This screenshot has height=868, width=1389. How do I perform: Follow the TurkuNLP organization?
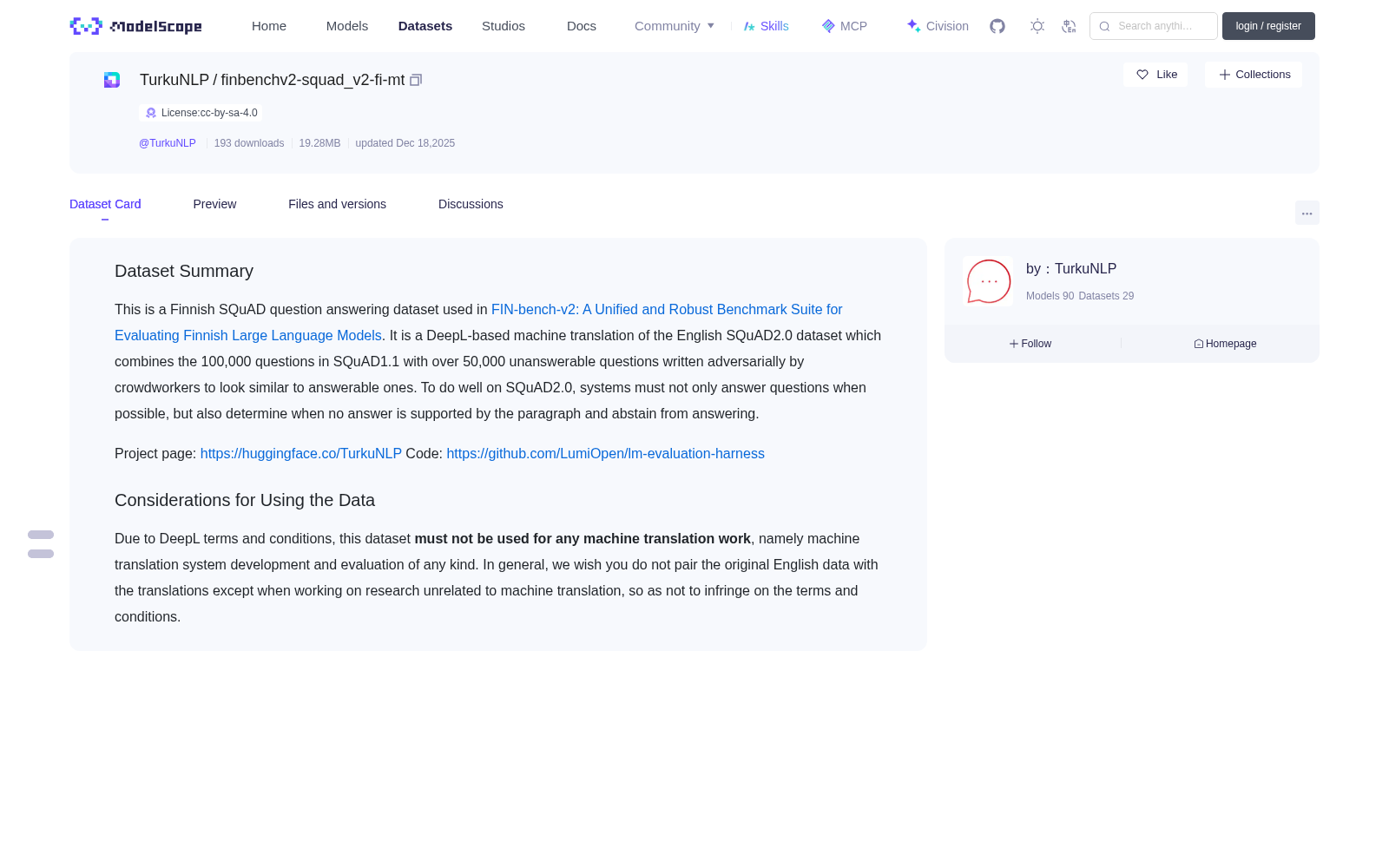(x=1030, y=344)
